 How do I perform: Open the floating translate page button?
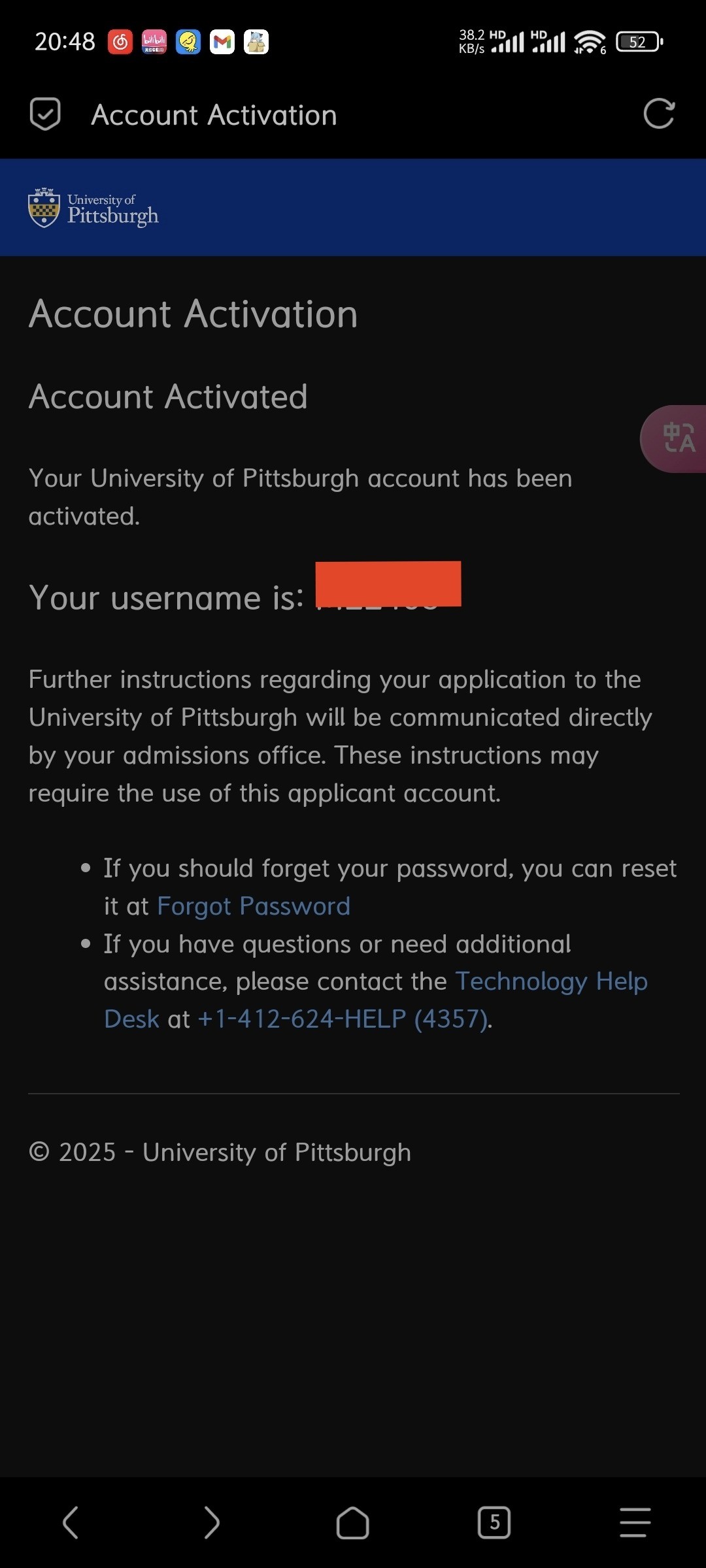click(678, 438)
